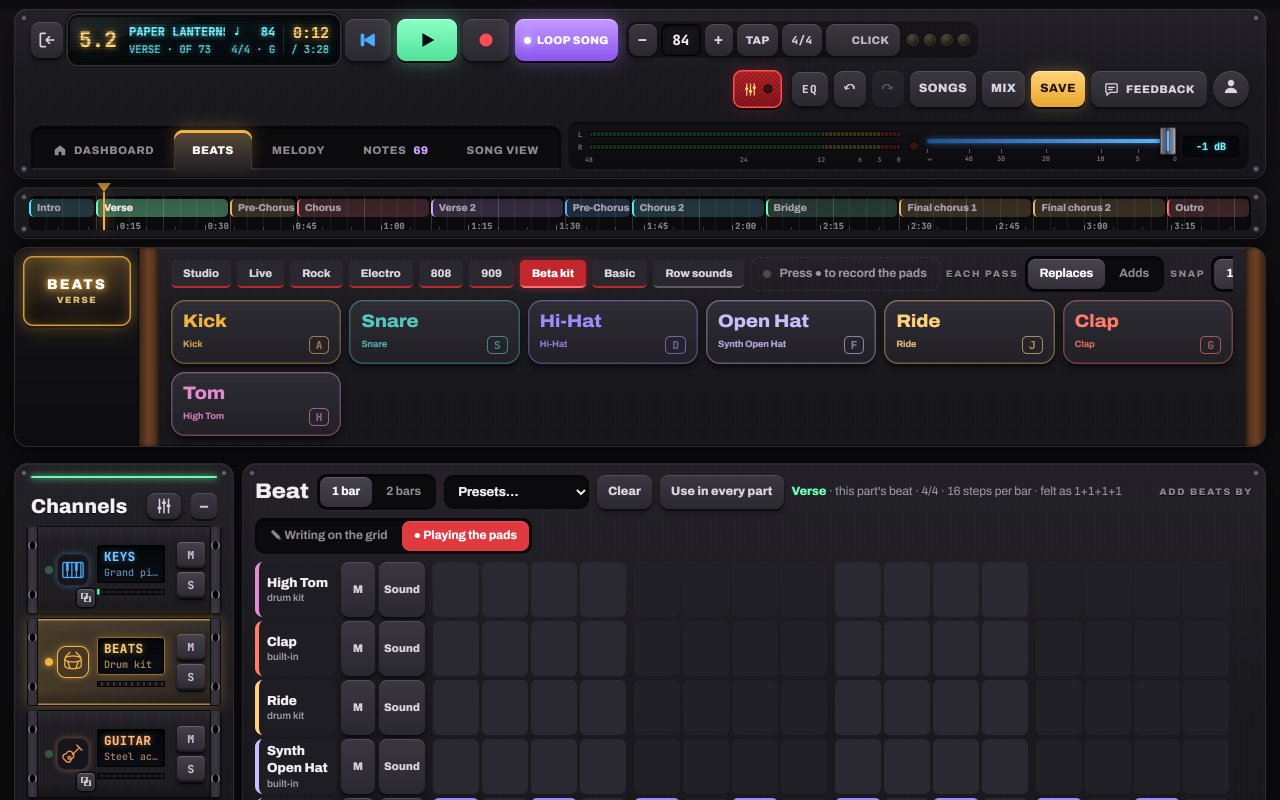1280x800 pixels.
Task: Click the Use in every part button
Action: pos(721,491)
